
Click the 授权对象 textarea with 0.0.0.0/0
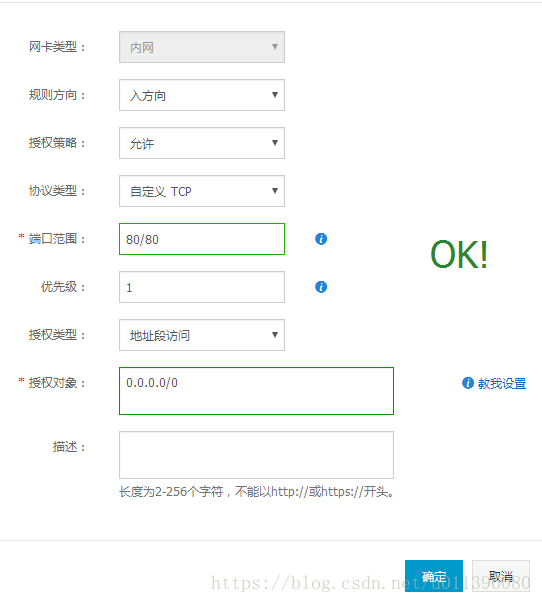tap(257, 391)
